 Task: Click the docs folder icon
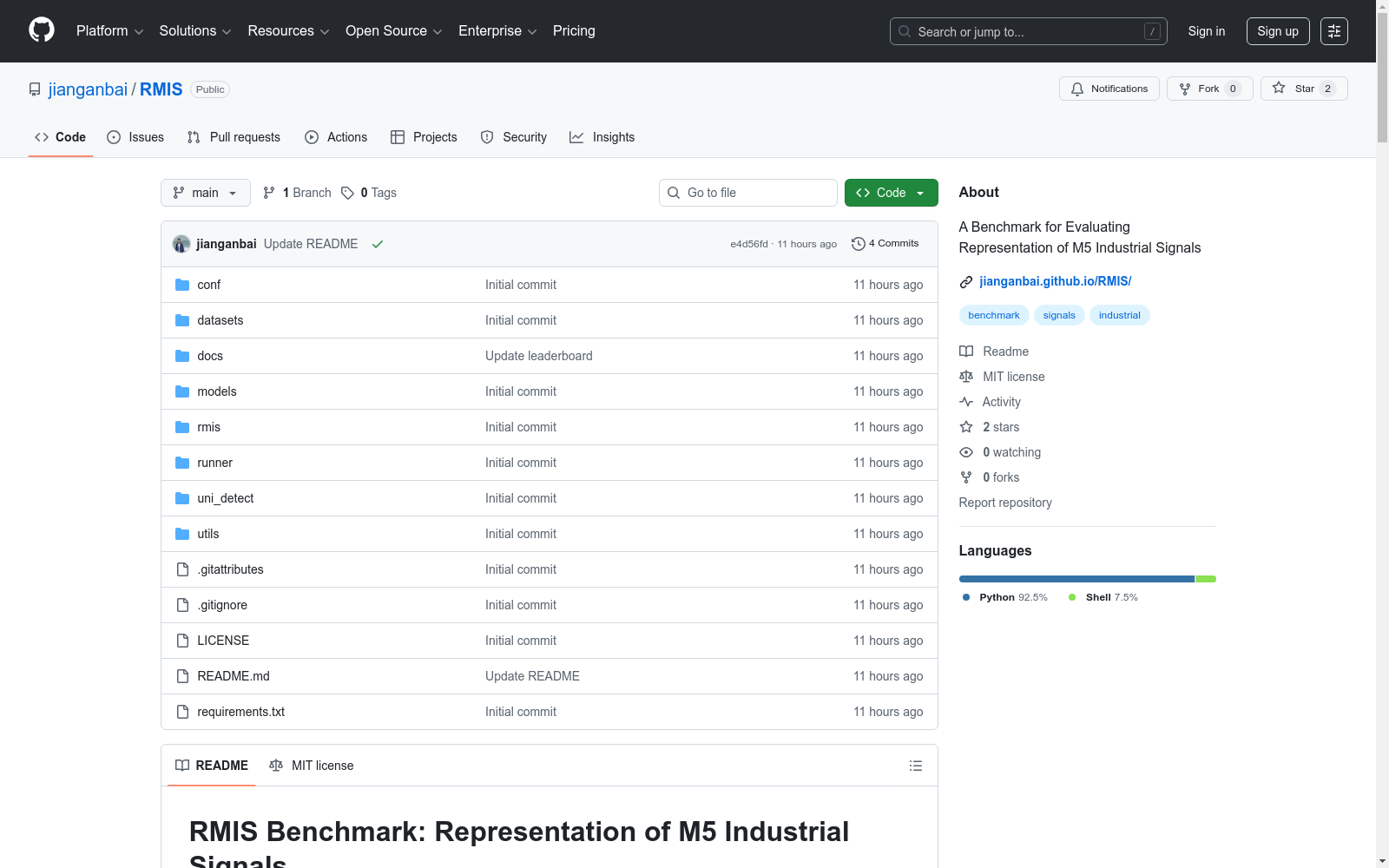tap(182, 356)
